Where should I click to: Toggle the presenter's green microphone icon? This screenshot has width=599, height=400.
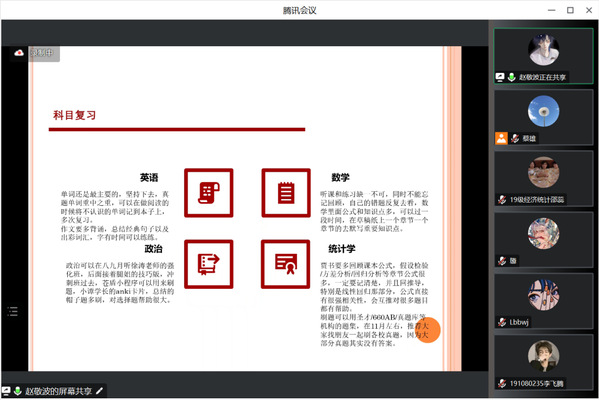click(x=512, y=77)
